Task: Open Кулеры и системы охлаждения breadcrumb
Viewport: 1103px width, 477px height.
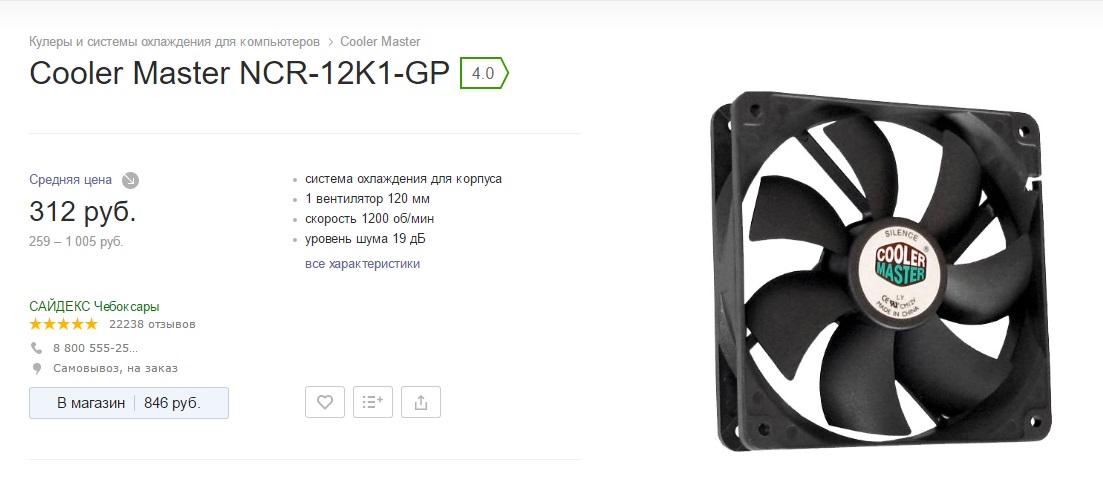Action: pos(174,42)
